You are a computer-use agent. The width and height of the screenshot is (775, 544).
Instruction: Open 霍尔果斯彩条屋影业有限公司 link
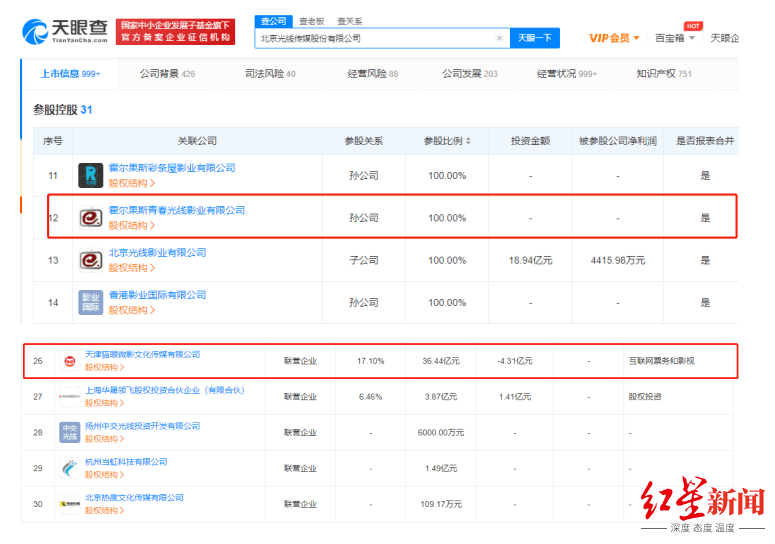coord(172,168)
